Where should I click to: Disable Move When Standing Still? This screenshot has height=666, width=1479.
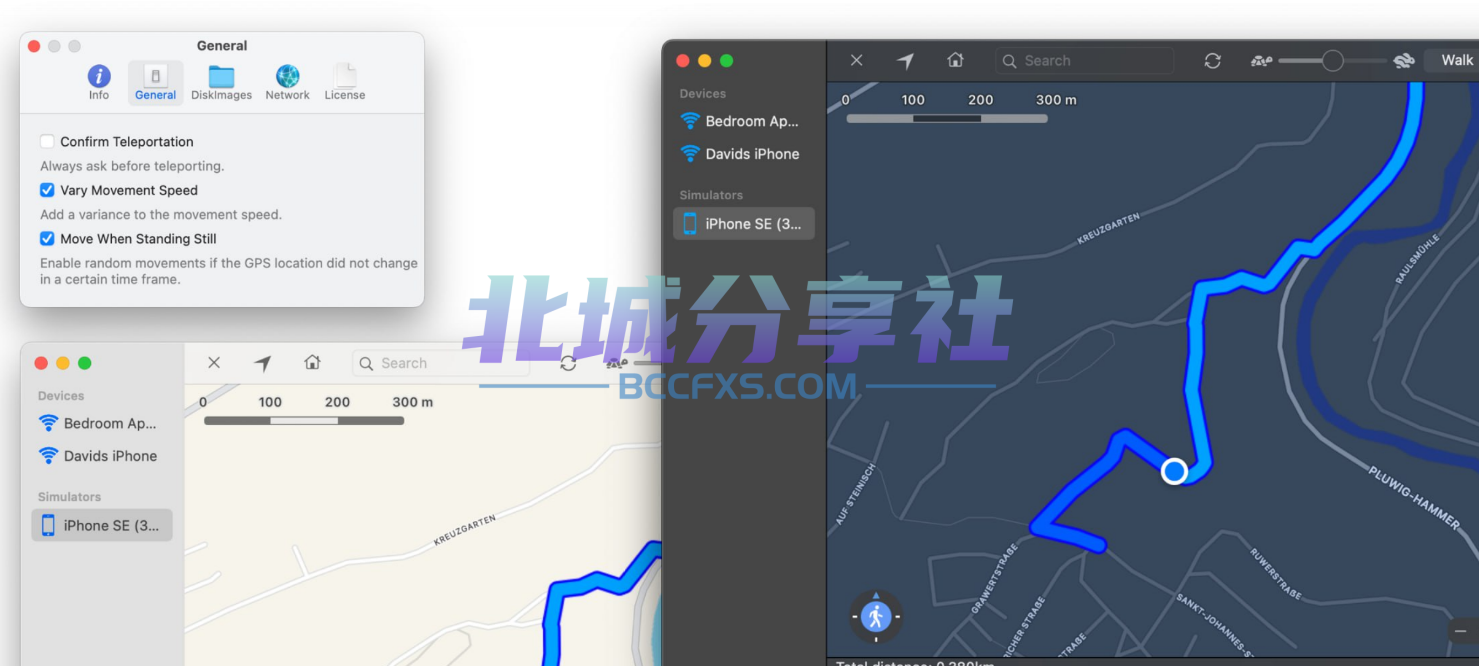47,239
